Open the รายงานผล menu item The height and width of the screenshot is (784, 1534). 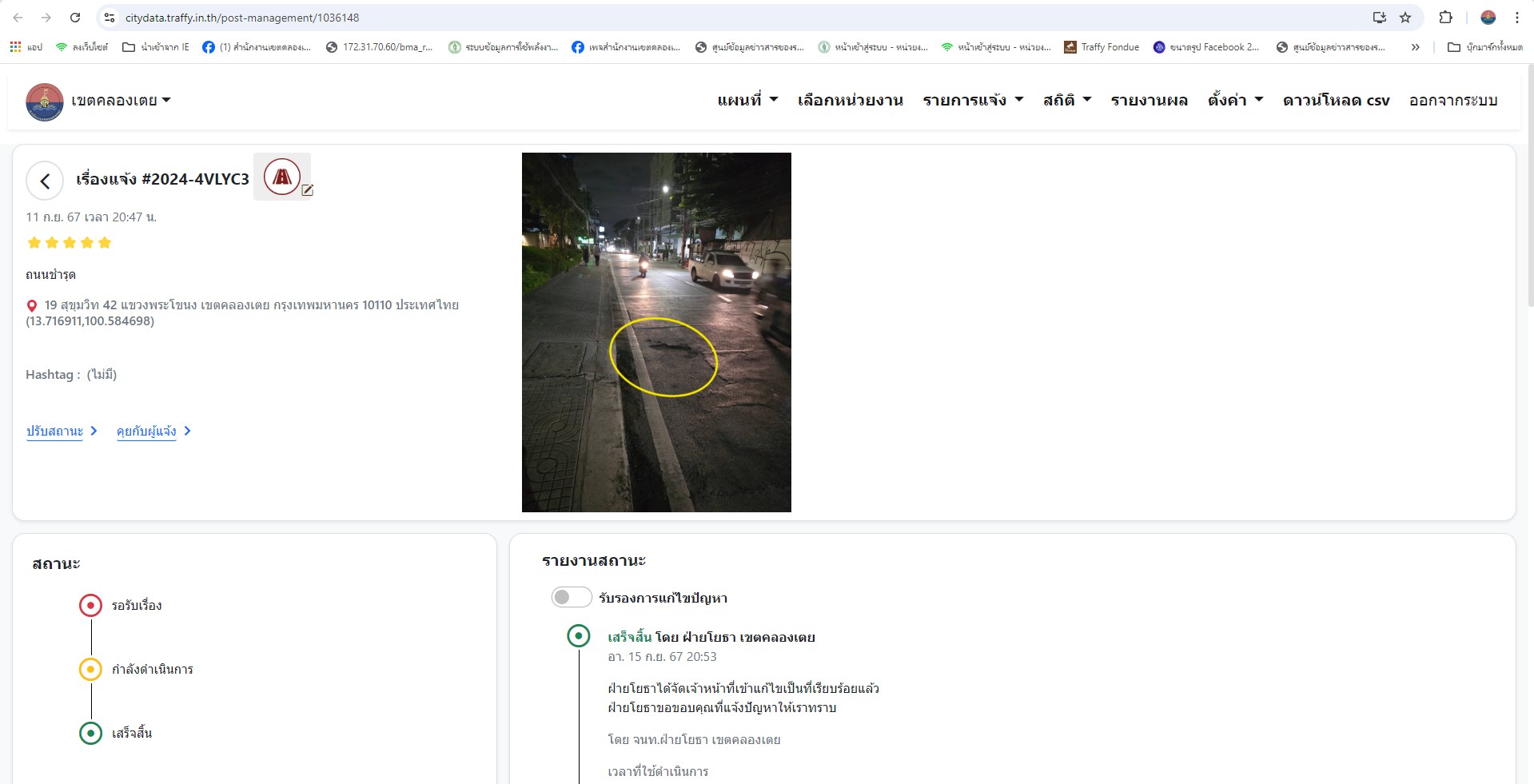click(1149, 101)
